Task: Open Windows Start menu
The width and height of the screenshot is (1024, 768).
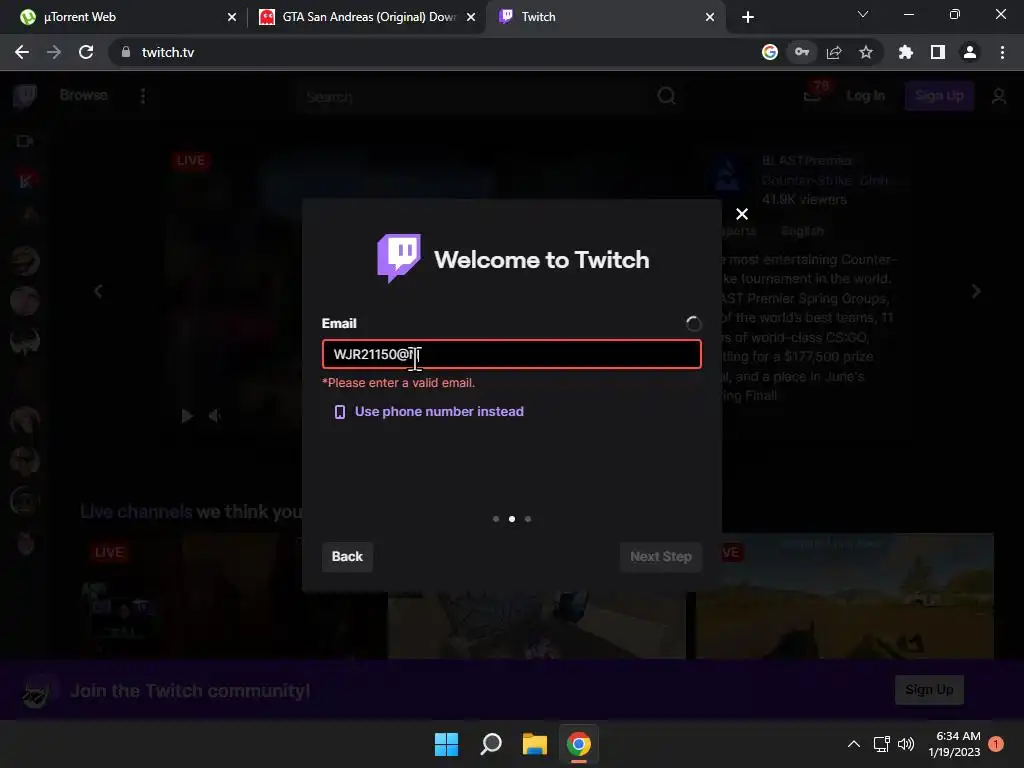Action: pos(447,744)
